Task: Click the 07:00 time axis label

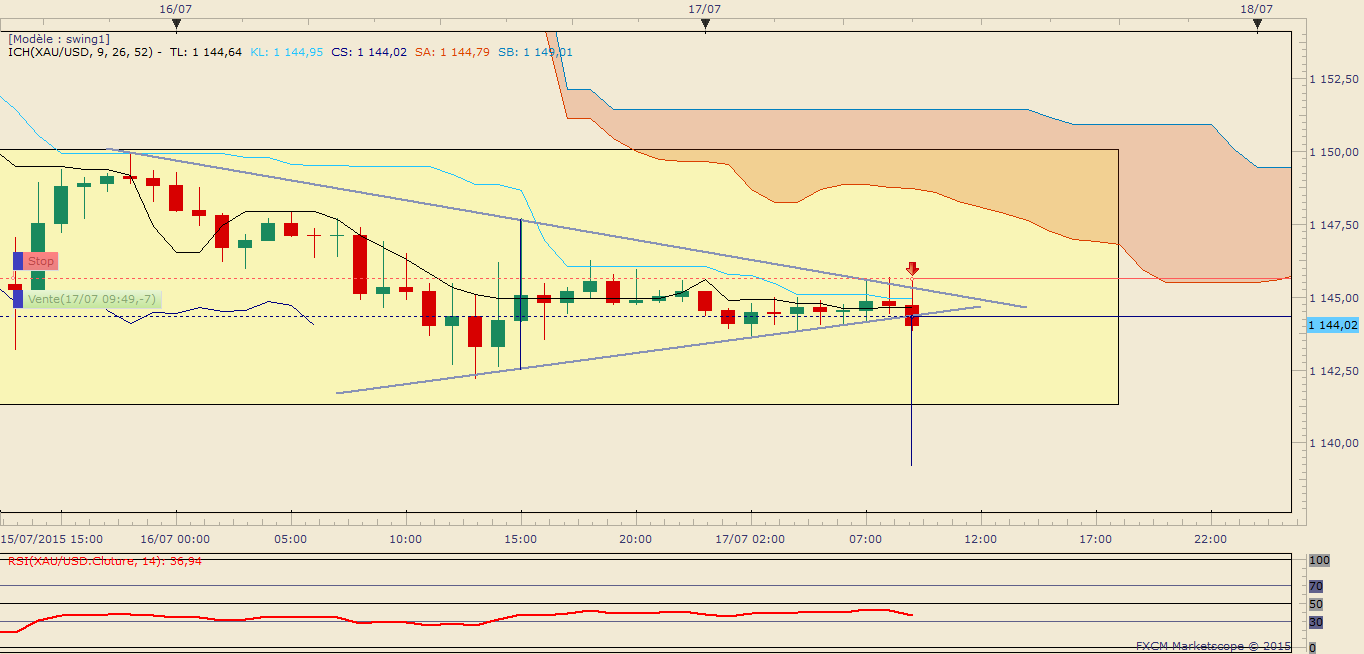Action: (x=866, y=539)
